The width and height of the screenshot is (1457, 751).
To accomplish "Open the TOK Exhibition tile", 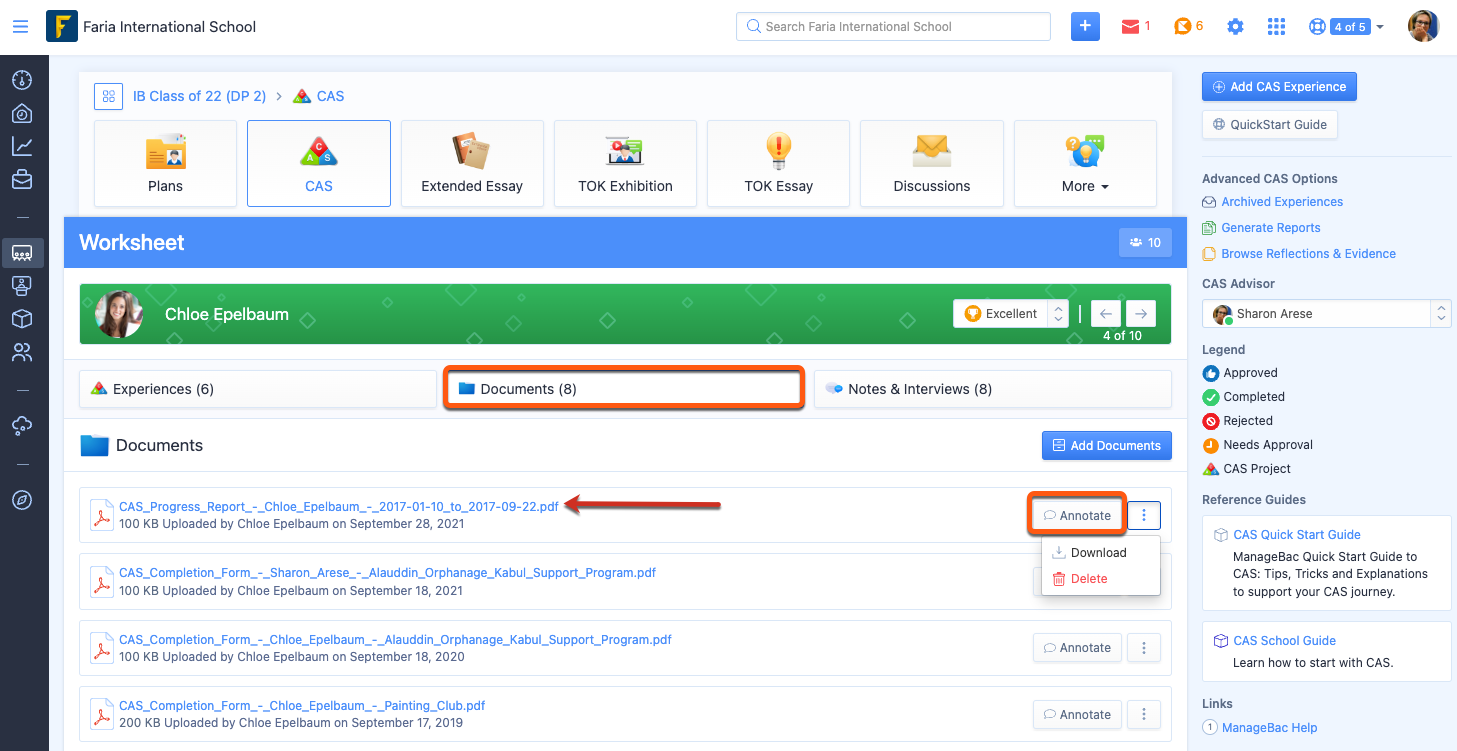I will click(625, 163).
